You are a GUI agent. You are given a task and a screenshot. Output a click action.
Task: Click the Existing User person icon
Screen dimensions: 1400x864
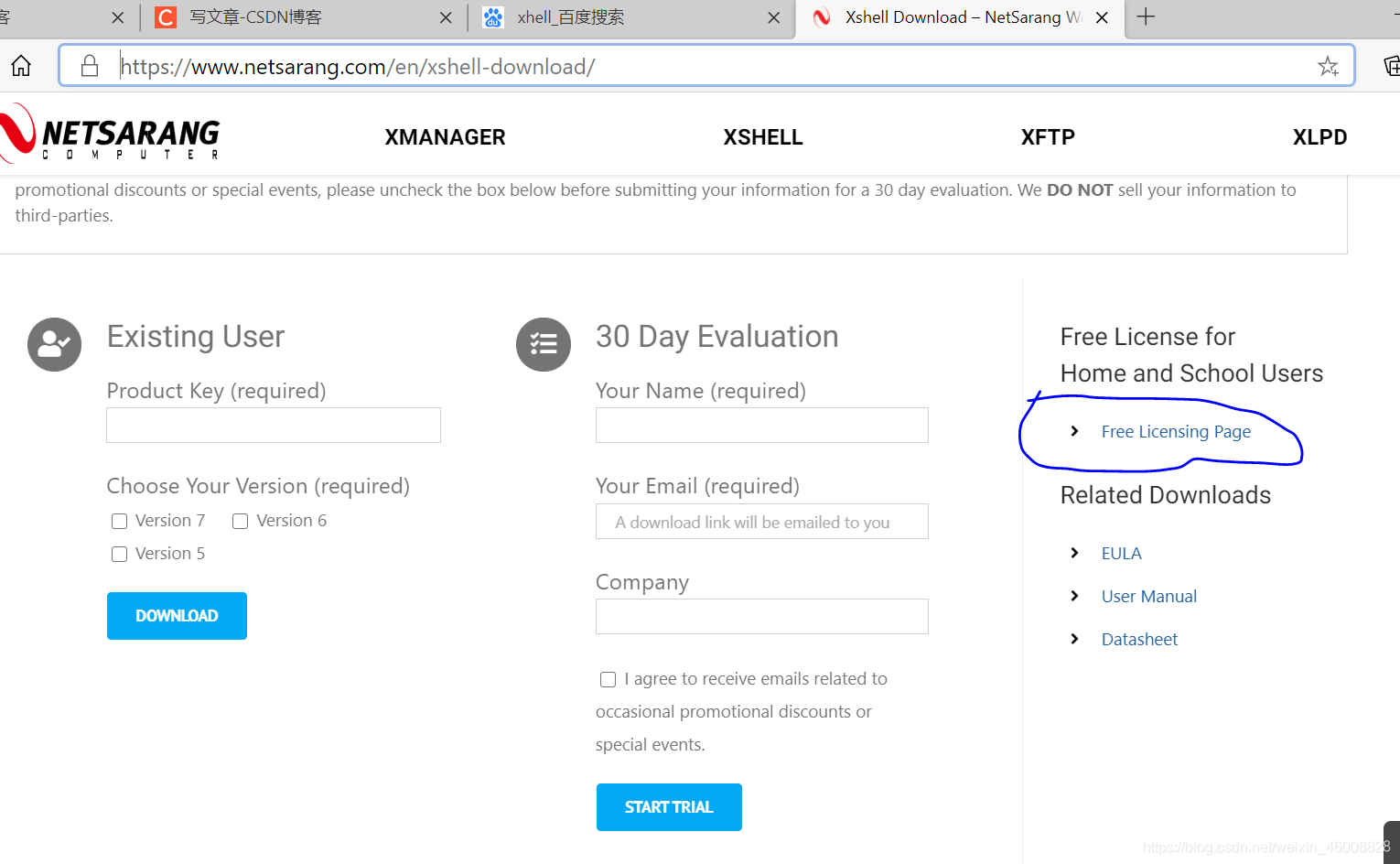pyautogui.click(x=54, y=344)
